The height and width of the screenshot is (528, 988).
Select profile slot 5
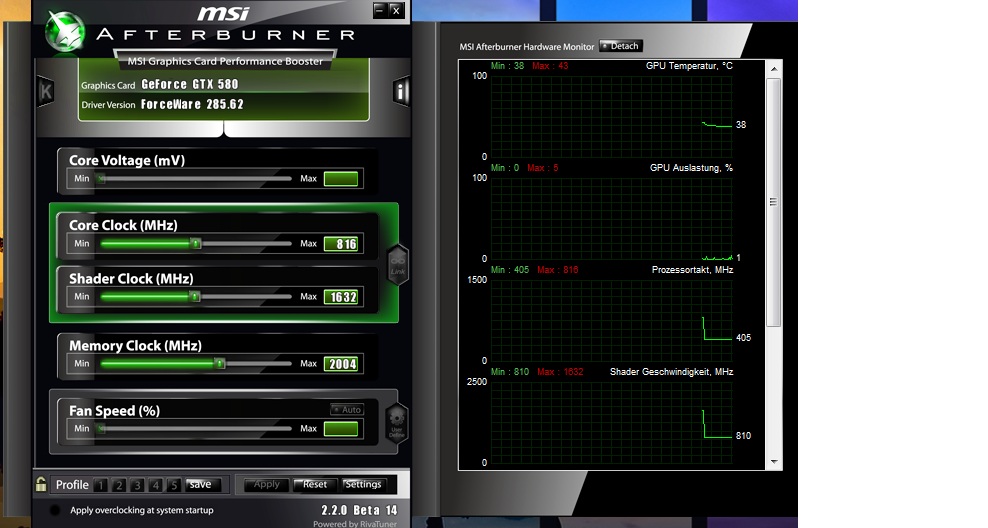(x=174, y=485)
